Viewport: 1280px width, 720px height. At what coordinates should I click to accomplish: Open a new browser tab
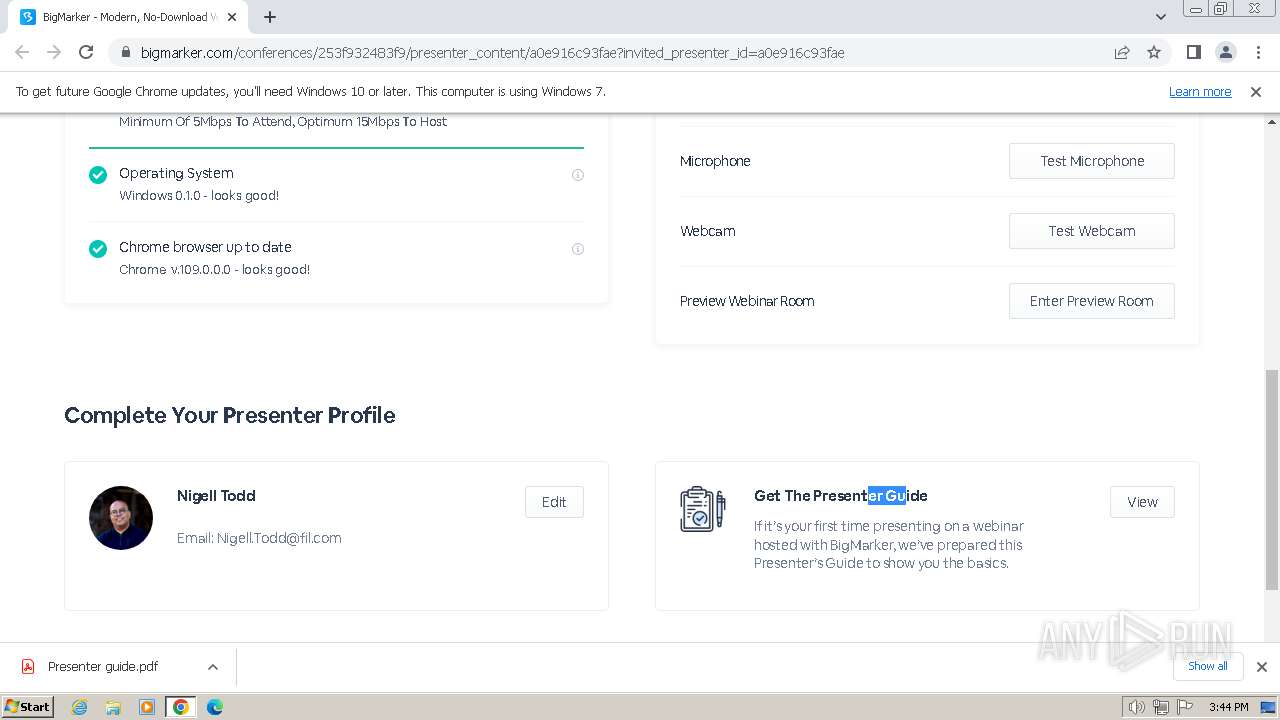[270, 17]
